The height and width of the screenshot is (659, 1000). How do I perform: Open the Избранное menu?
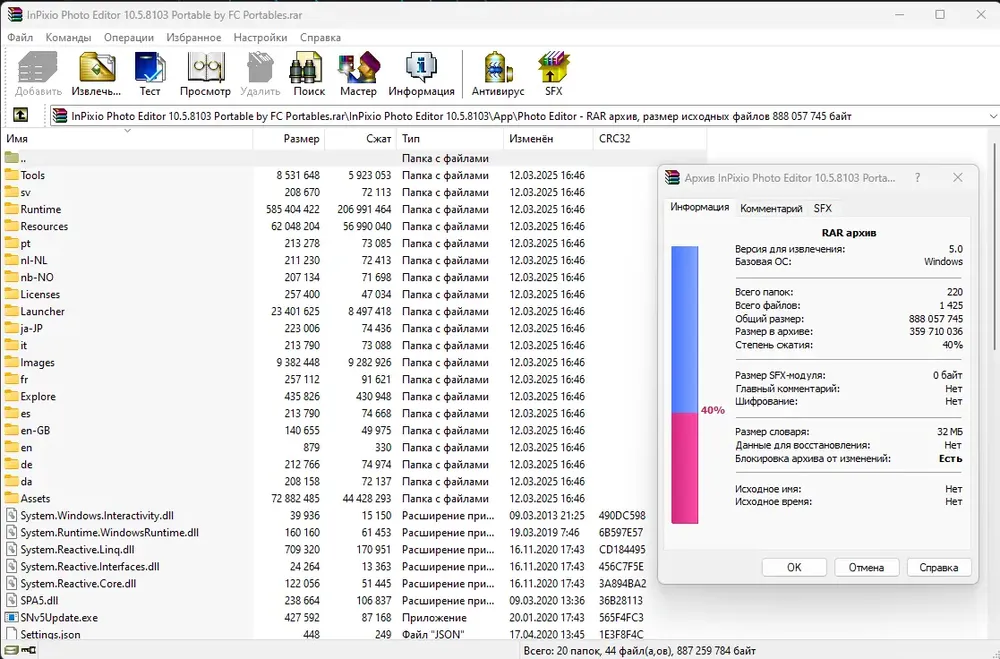tap(194, 38)
